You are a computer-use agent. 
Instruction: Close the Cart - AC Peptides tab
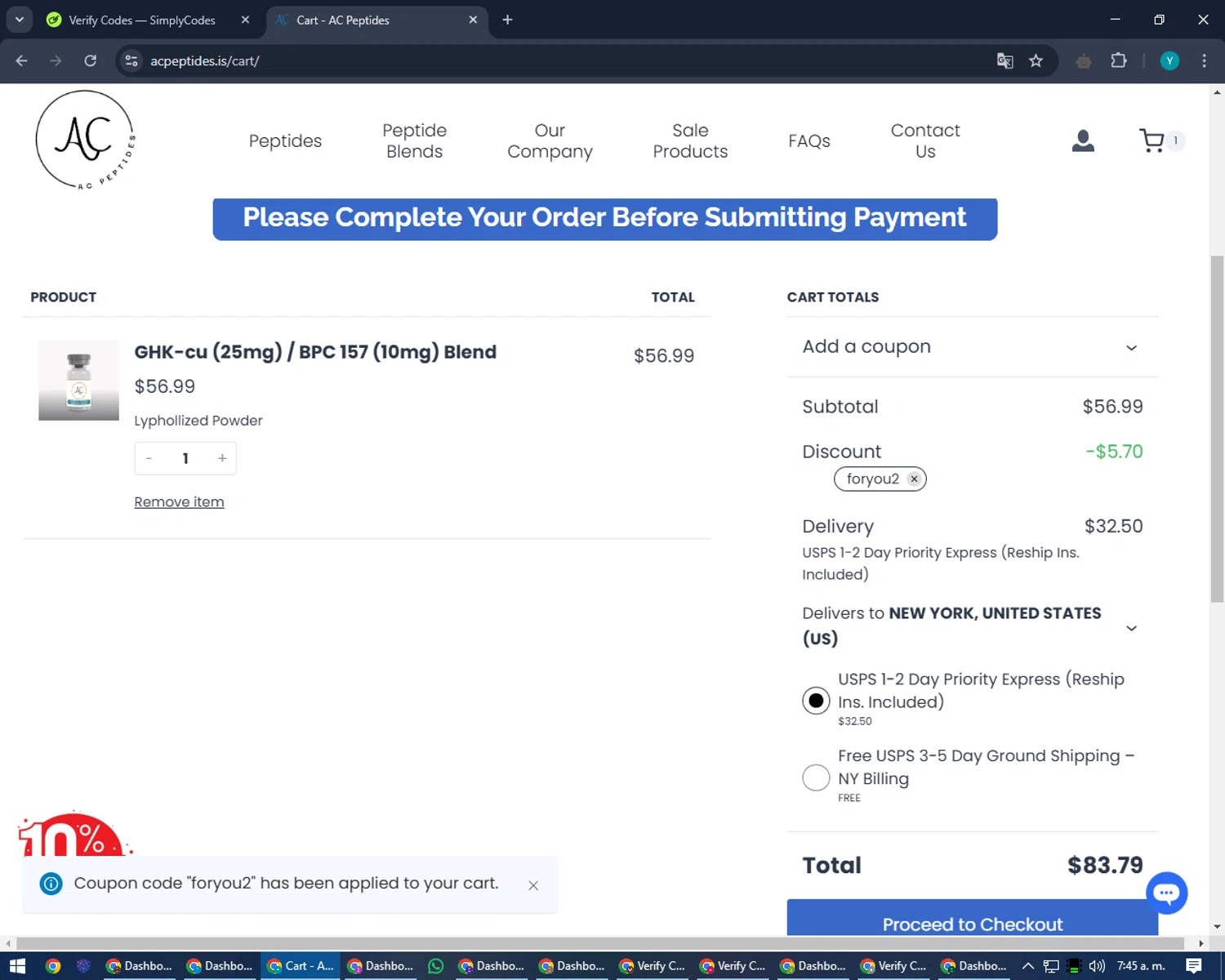(473, 20)
